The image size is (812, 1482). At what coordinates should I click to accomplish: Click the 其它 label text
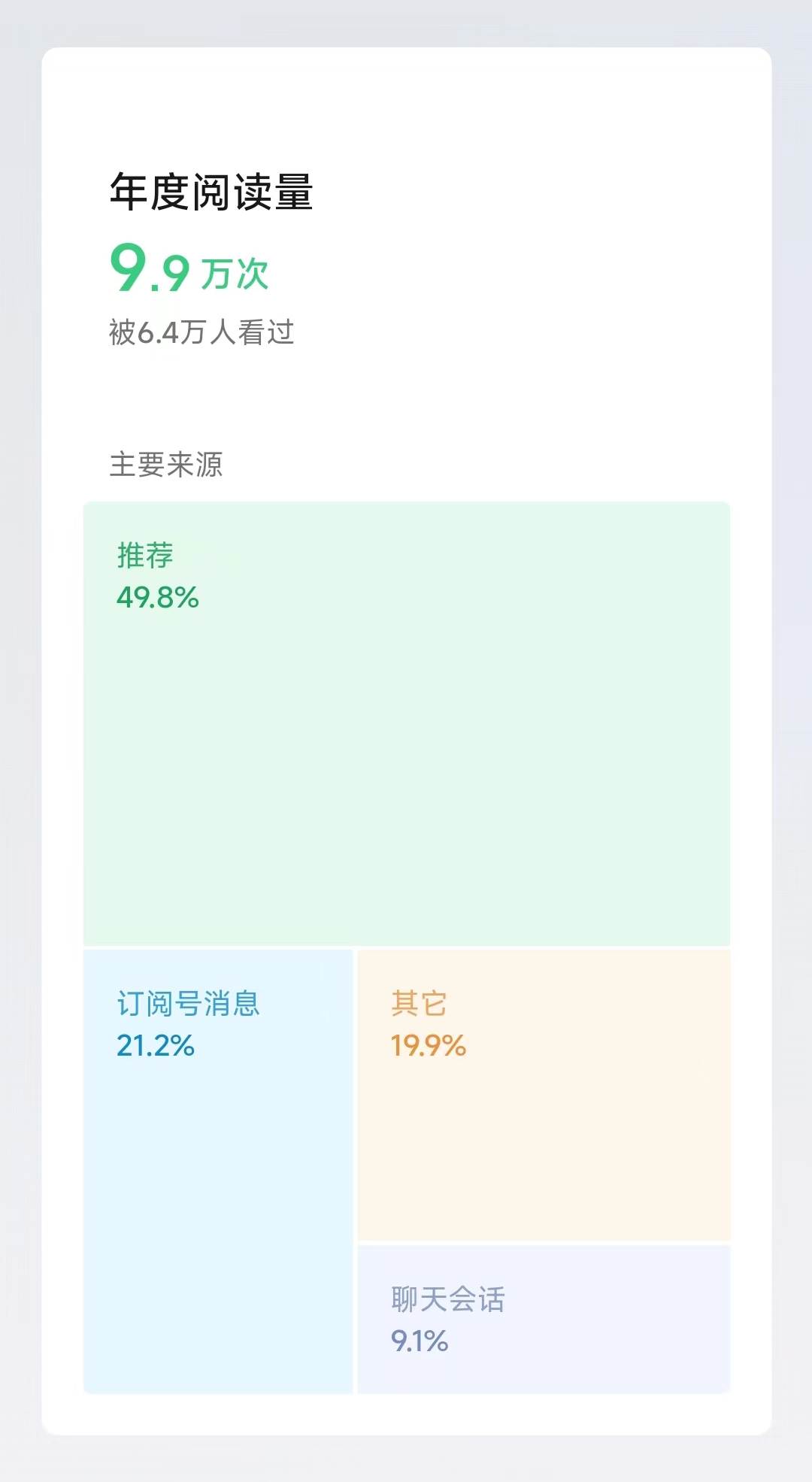[x=419, y=1004]
